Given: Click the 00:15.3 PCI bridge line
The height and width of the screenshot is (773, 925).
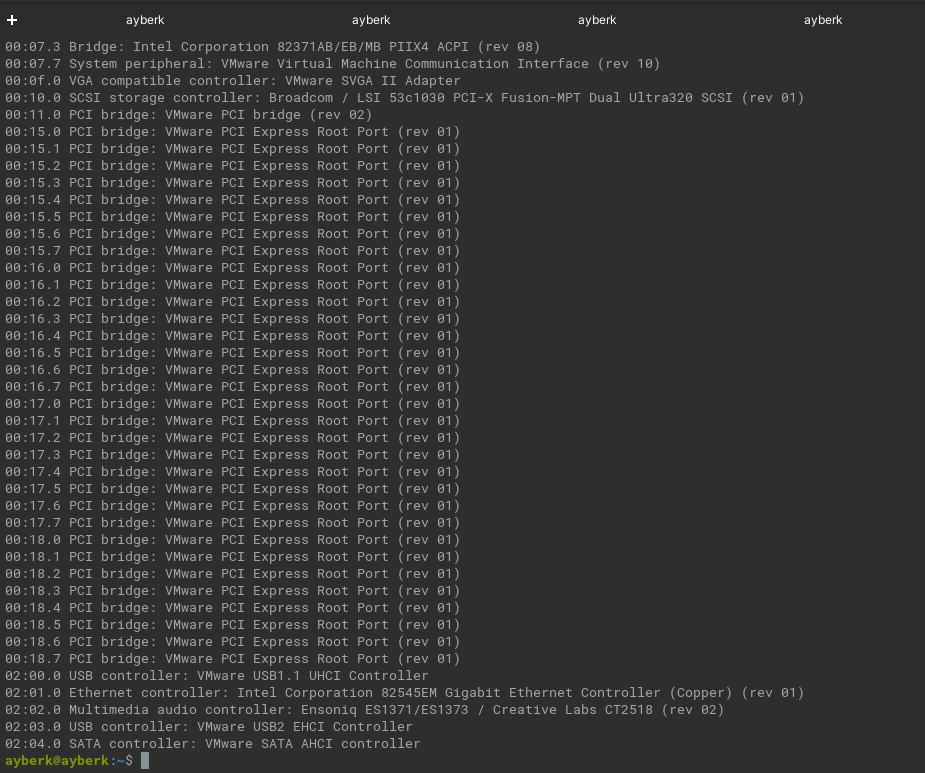Looking at the screenshot, I should click(x=232, y=183).
